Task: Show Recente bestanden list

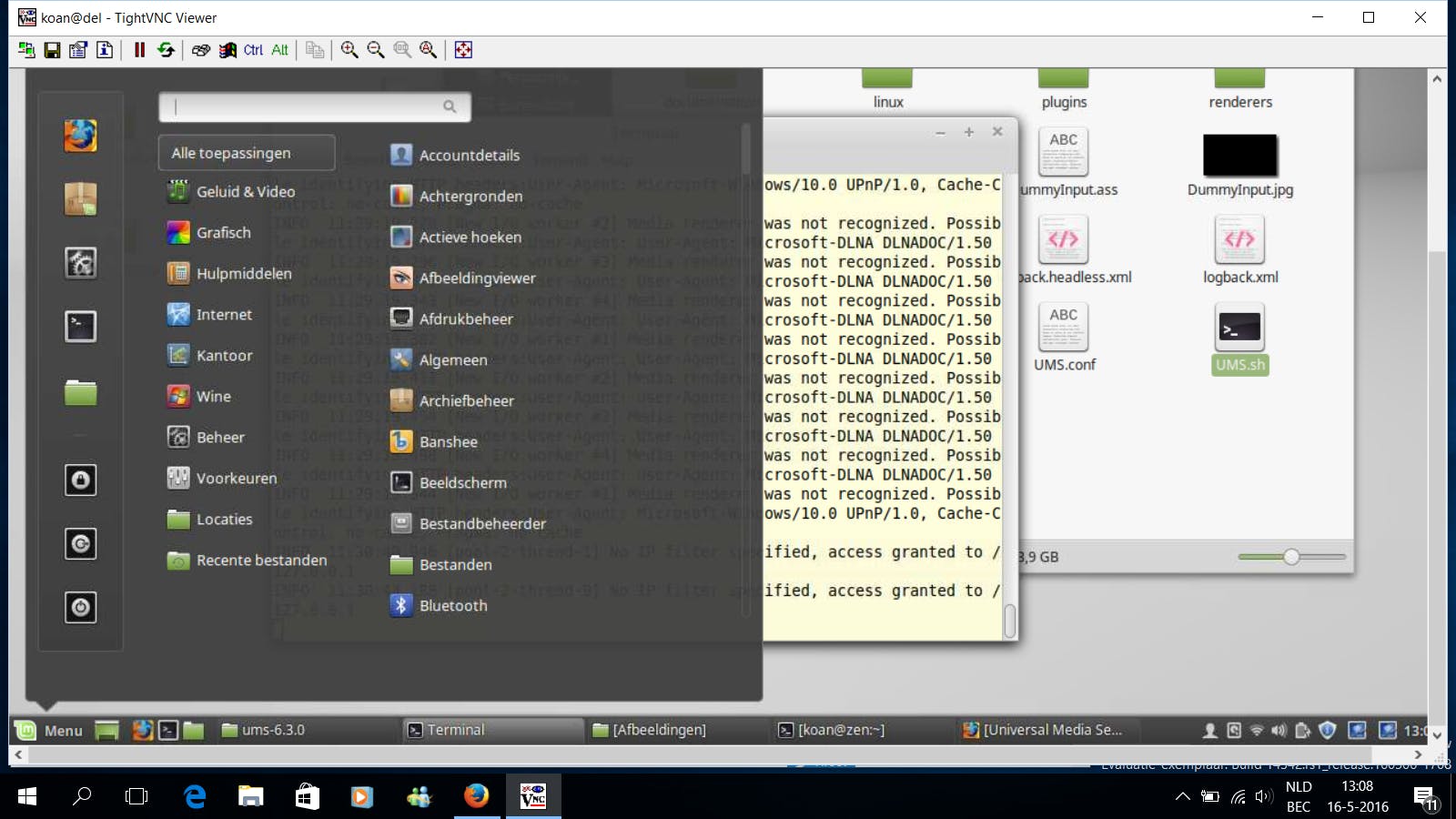Action: [247, 560]
